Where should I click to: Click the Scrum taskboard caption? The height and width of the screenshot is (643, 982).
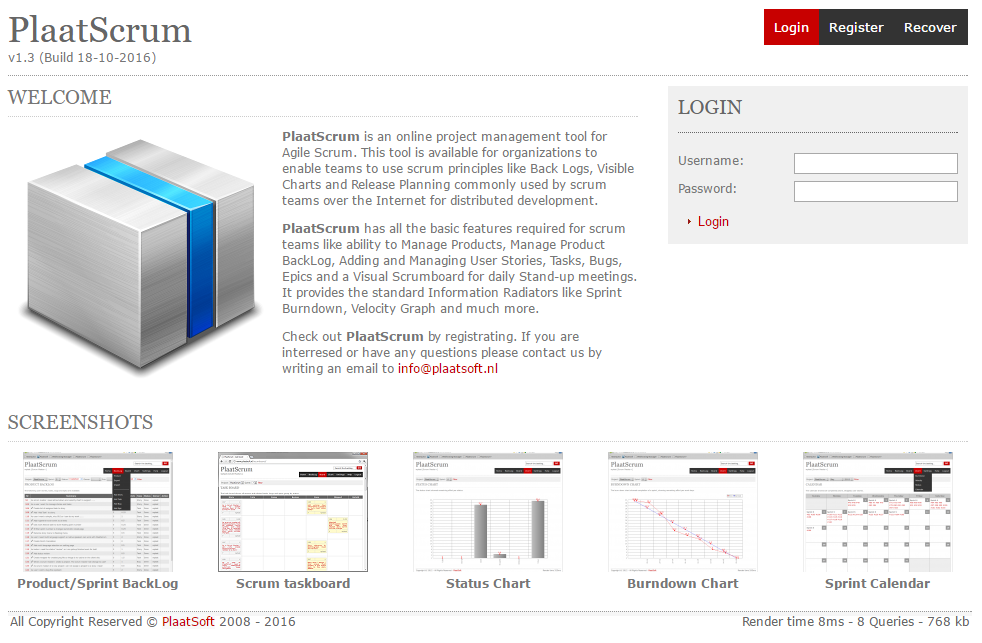tap(293, 584)
